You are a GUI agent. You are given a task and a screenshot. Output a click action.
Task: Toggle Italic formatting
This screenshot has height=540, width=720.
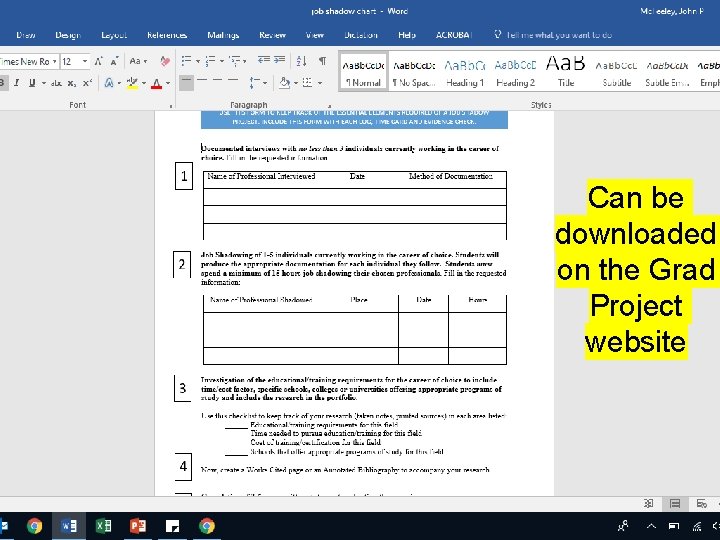point(17,83)
